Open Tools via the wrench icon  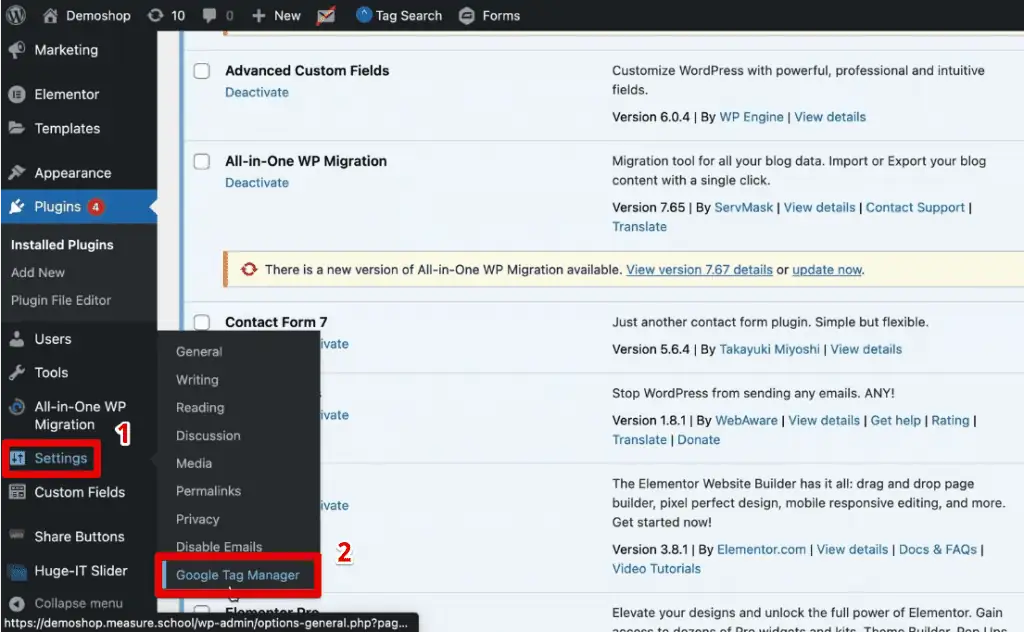tap(16, 372)
